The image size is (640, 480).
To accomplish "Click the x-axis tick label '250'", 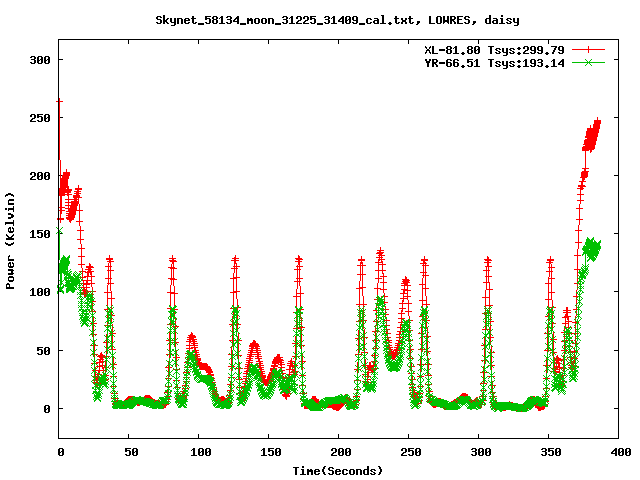I will coord(411,452).
